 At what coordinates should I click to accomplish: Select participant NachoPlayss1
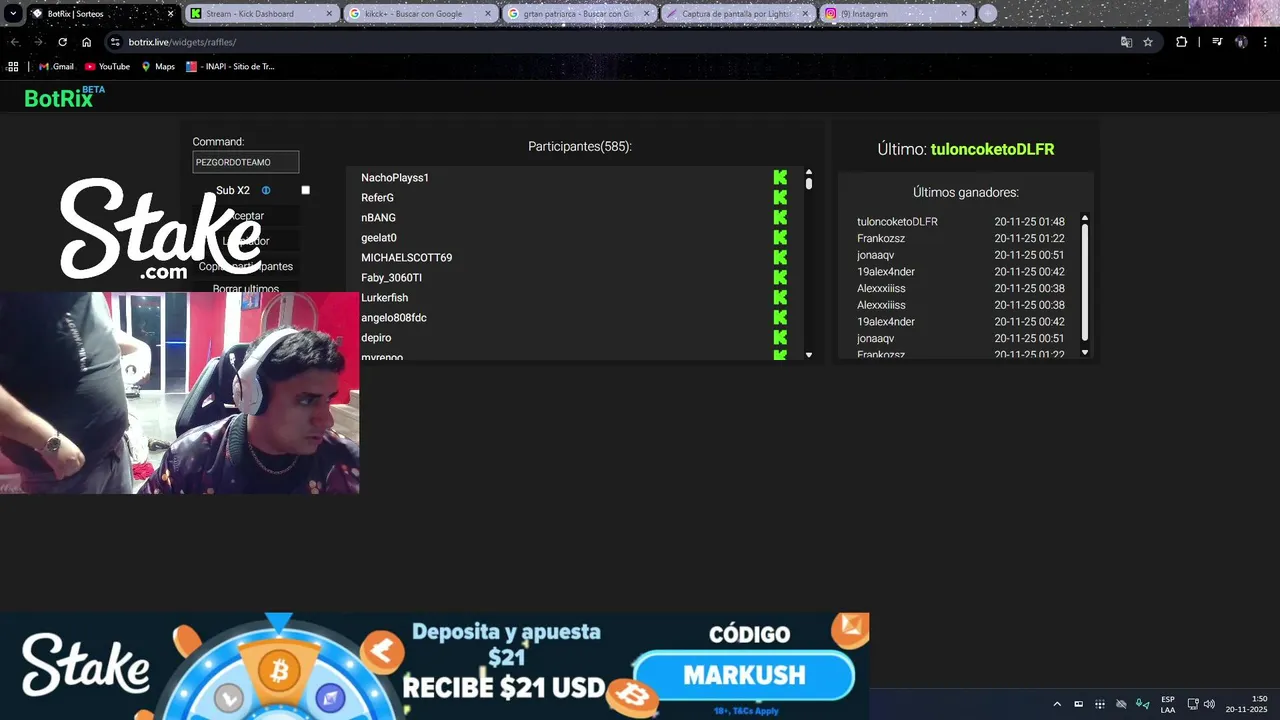click(x=395, y=178)
